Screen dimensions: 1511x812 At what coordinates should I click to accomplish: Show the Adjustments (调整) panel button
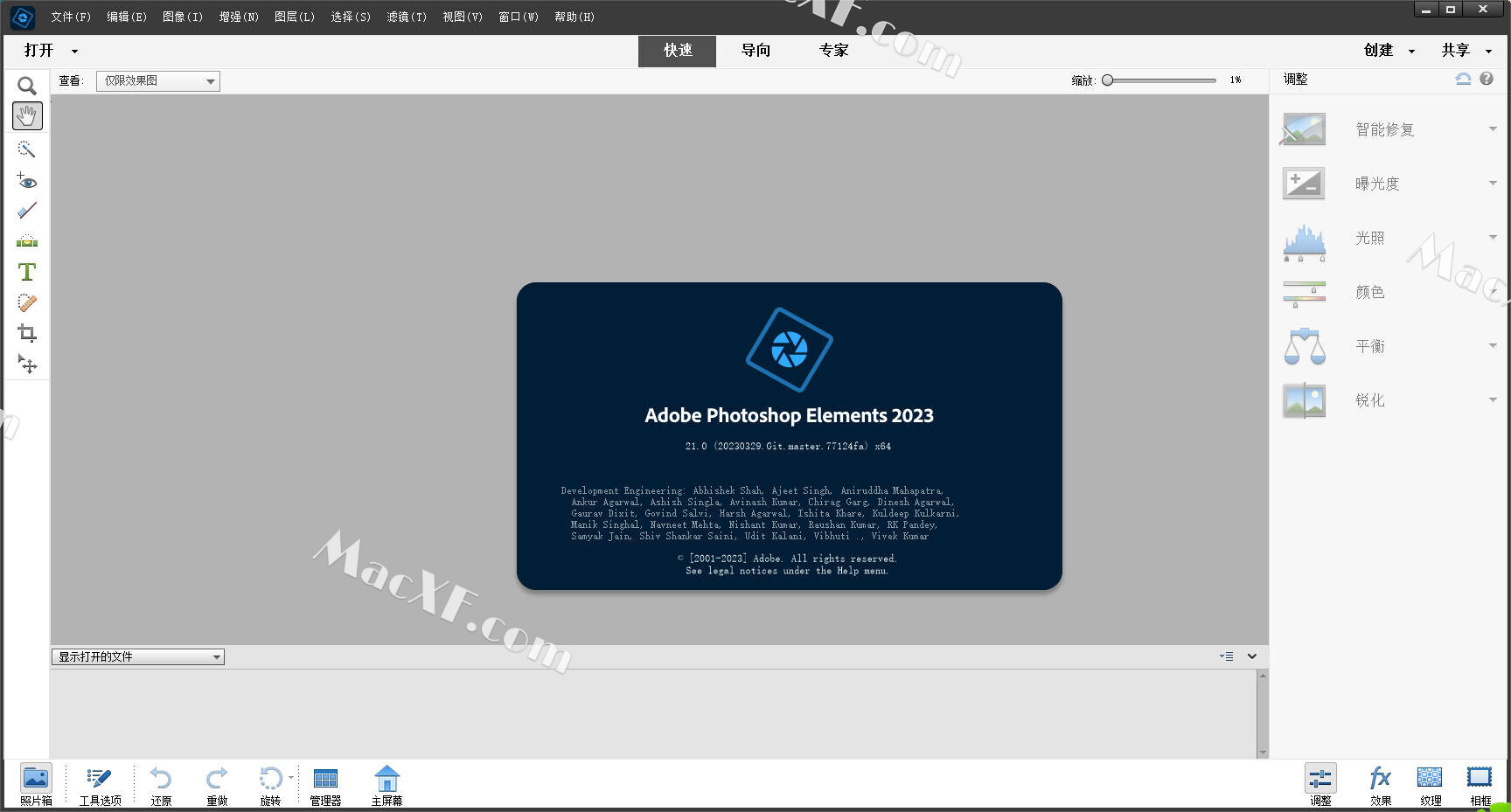[x=1320, y=784]
